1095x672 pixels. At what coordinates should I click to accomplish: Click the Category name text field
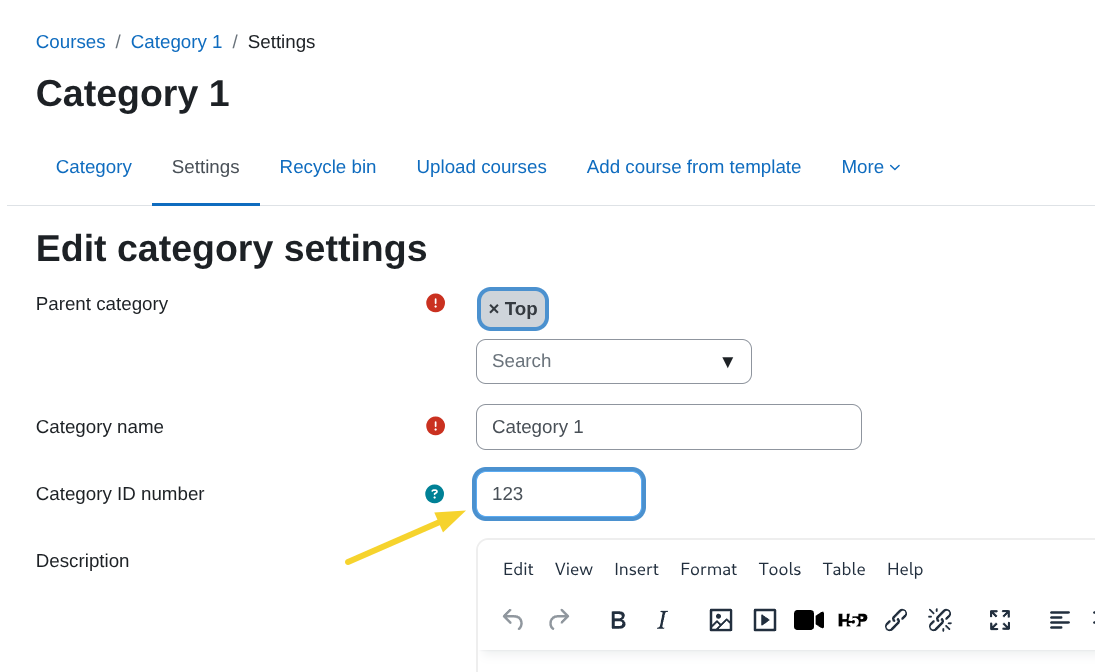[x=668, y=427]
